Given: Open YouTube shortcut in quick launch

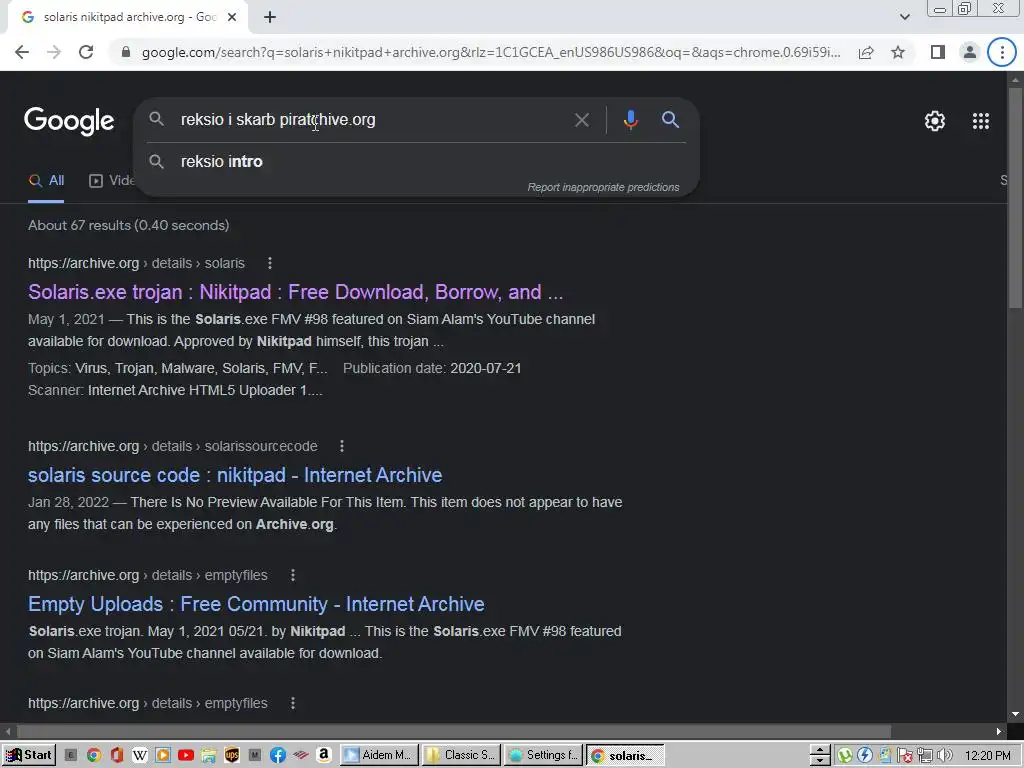Looking at the screenshot, I should click(x=185, y=756).
